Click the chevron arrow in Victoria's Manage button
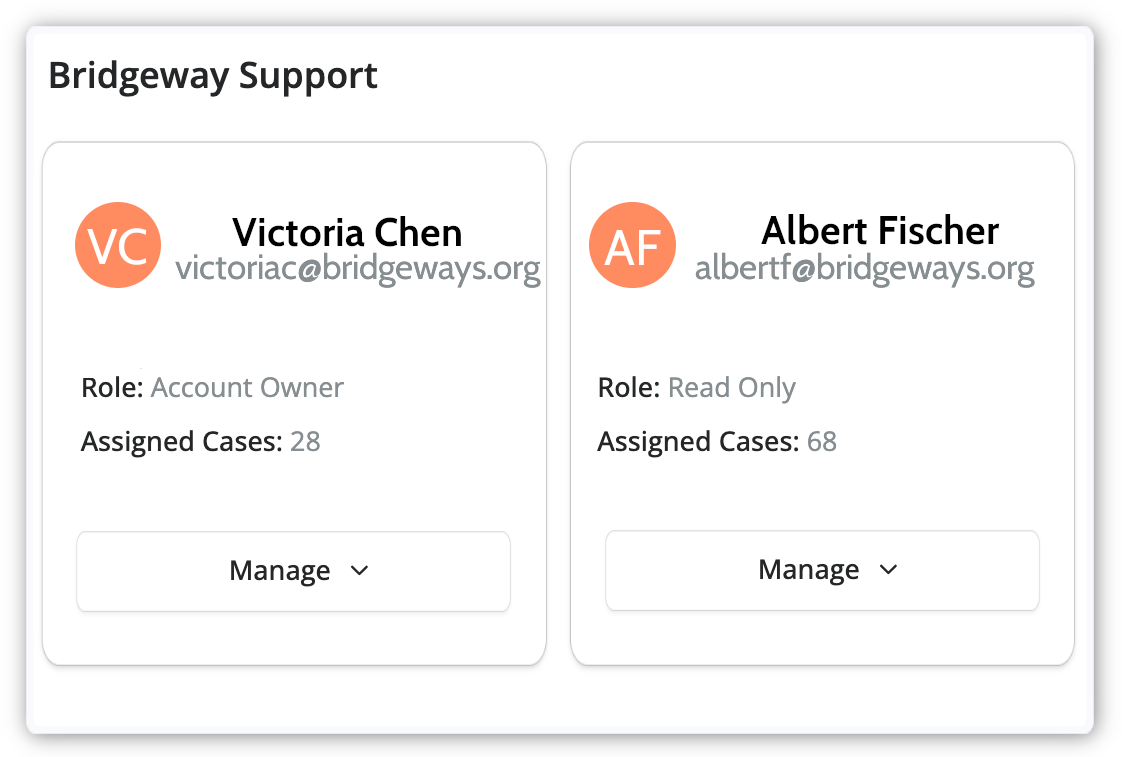1122x757 pixels. point(360,571)
